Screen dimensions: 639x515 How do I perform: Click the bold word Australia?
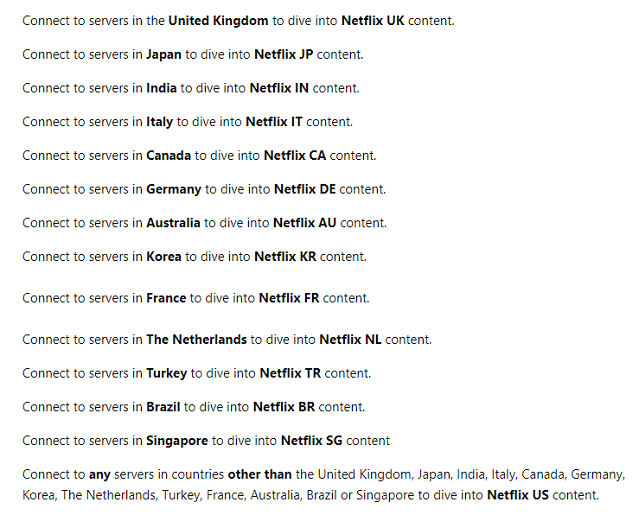[x=173, y=223]
